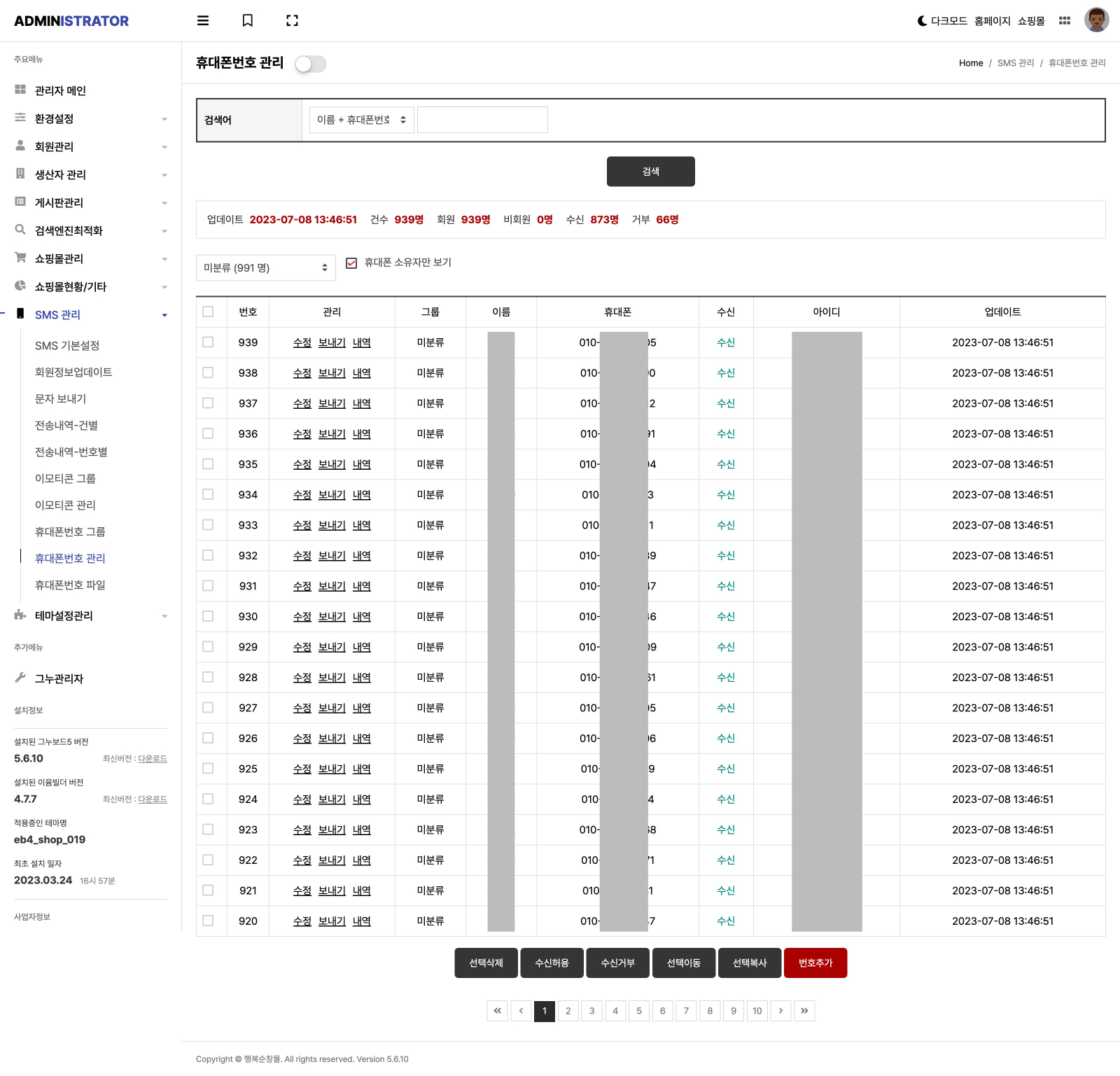Click the 쇼핑몰현황/기타 pie chart icon
This screenshot has height=1076, width=1120.
(x=20, y=286)
